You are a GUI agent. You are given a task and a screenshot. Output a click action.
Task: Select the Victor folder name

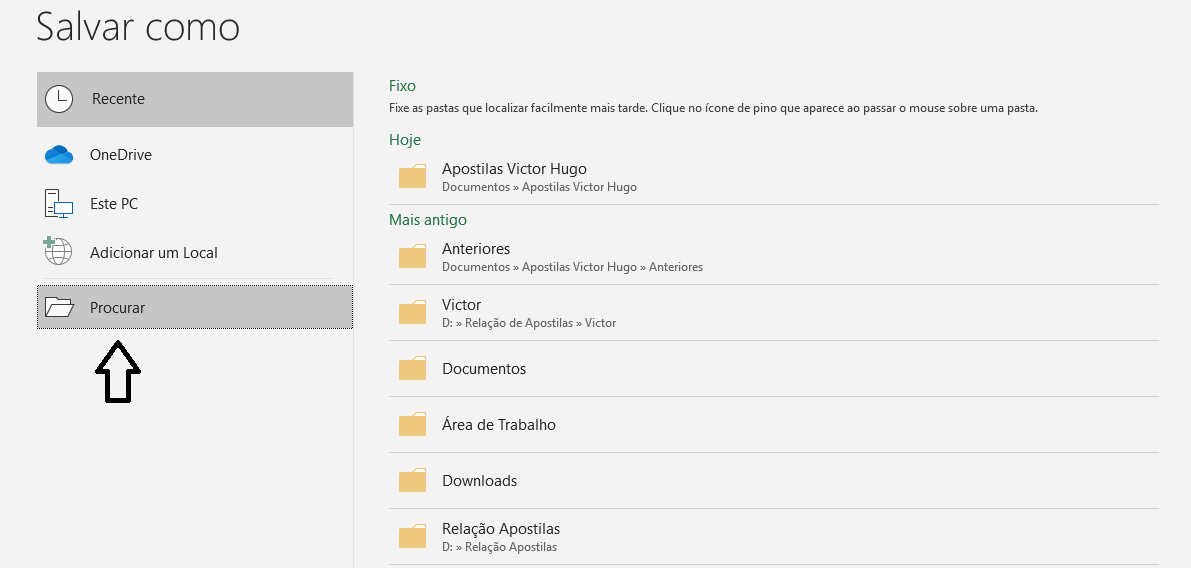461,305
